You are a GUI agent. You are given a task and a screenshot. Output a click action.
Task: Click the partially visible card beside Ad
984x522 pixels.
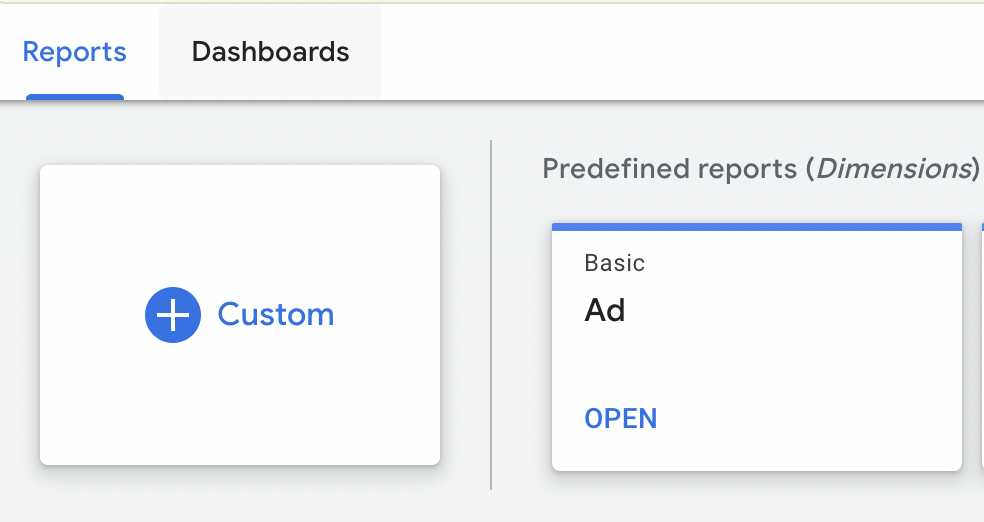pos(980,345)
